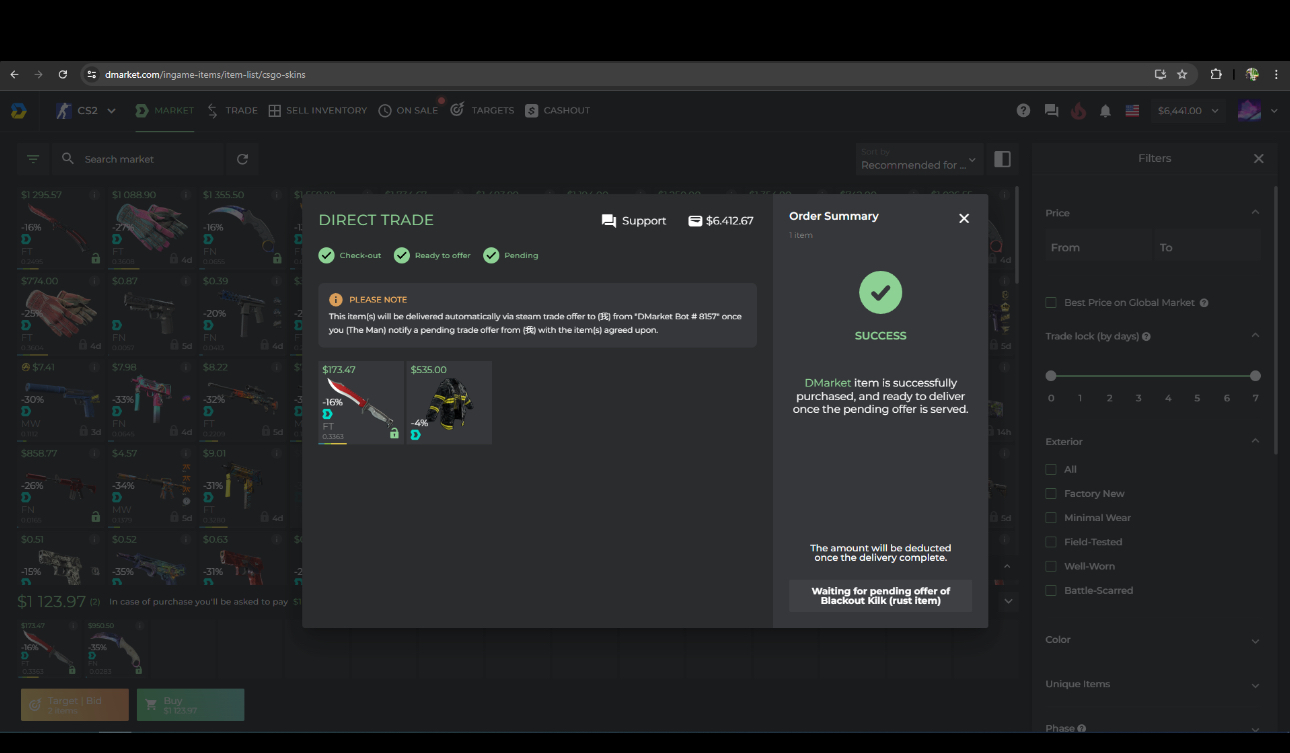This screenshot has width=1290, height=753.
Task: Open the help question mark icon
Action: pyautogui.click(x=1023, y=110)
